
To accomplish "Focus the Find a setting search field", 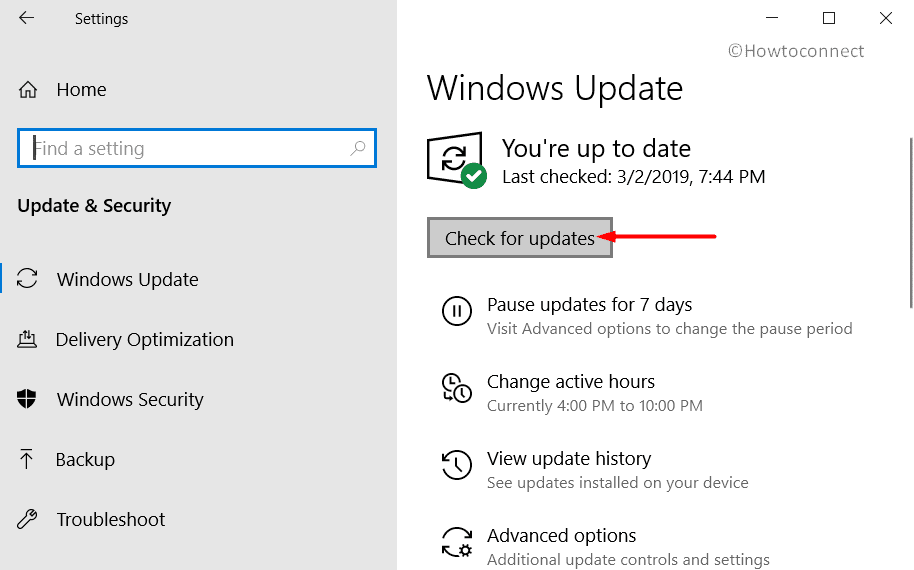I will tap(197, 148).
